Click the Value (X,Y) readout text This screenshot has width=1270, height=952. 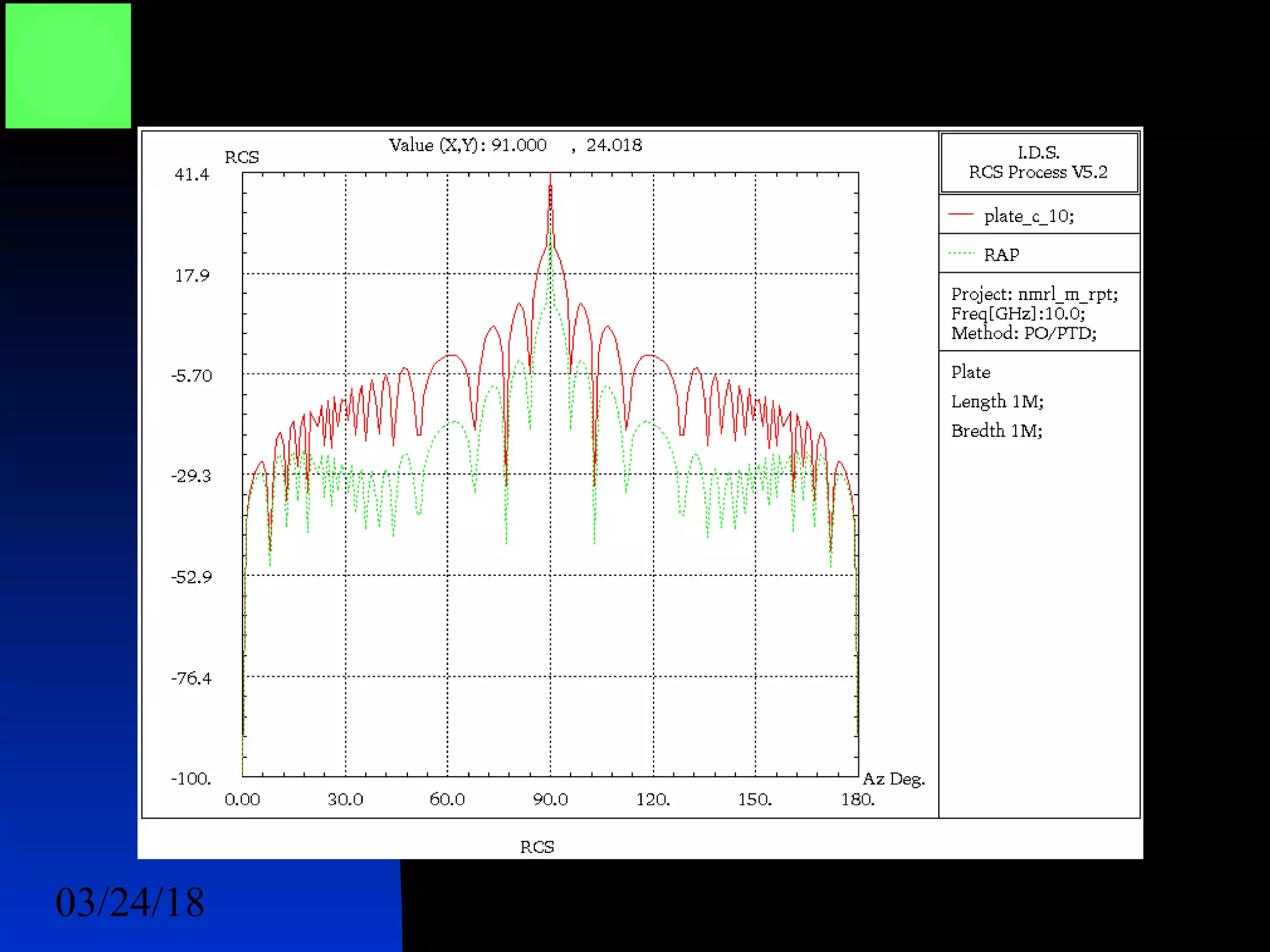coord(515,145)
